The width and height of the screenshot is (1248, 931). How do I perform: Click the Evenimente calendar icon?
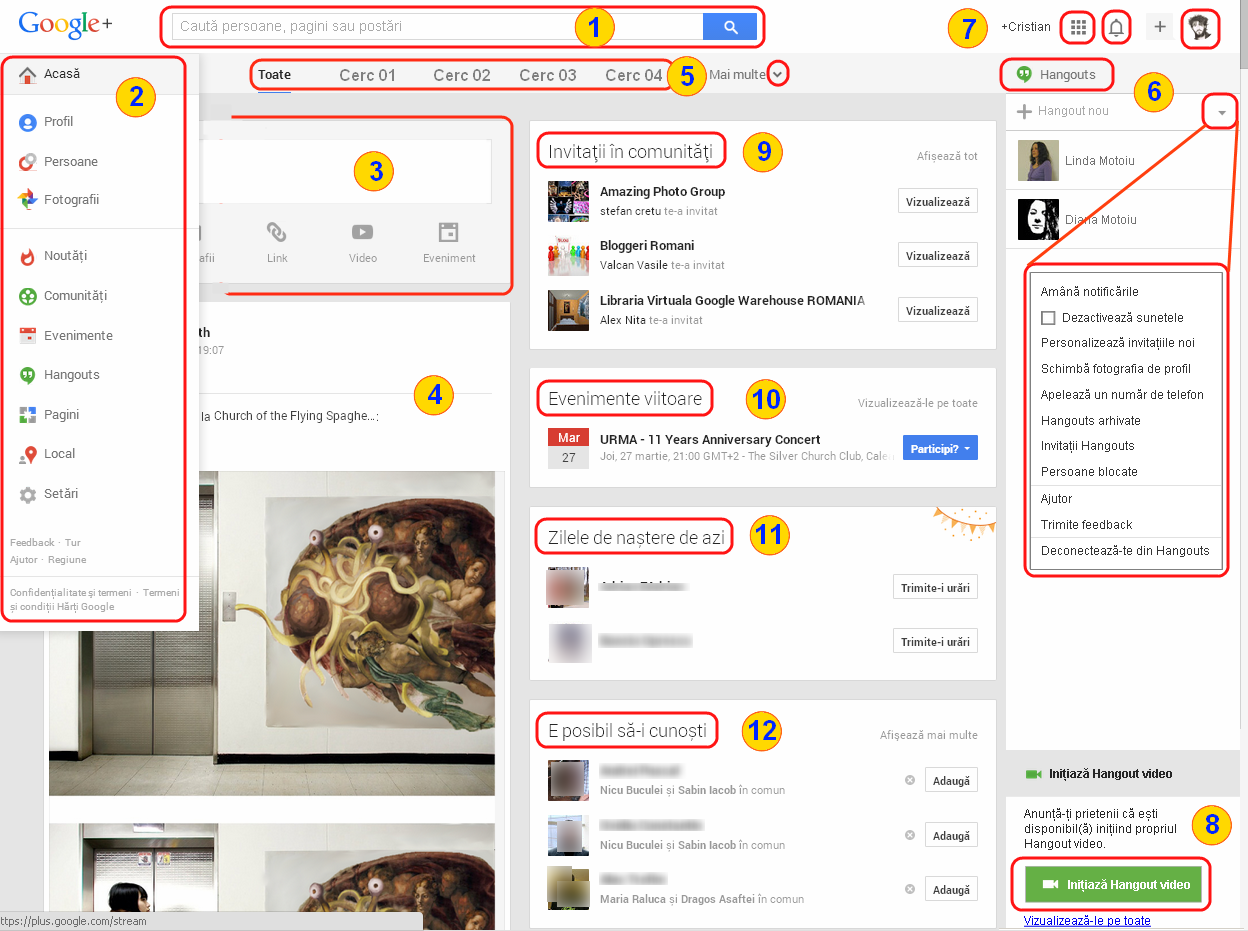pos(28,336)
